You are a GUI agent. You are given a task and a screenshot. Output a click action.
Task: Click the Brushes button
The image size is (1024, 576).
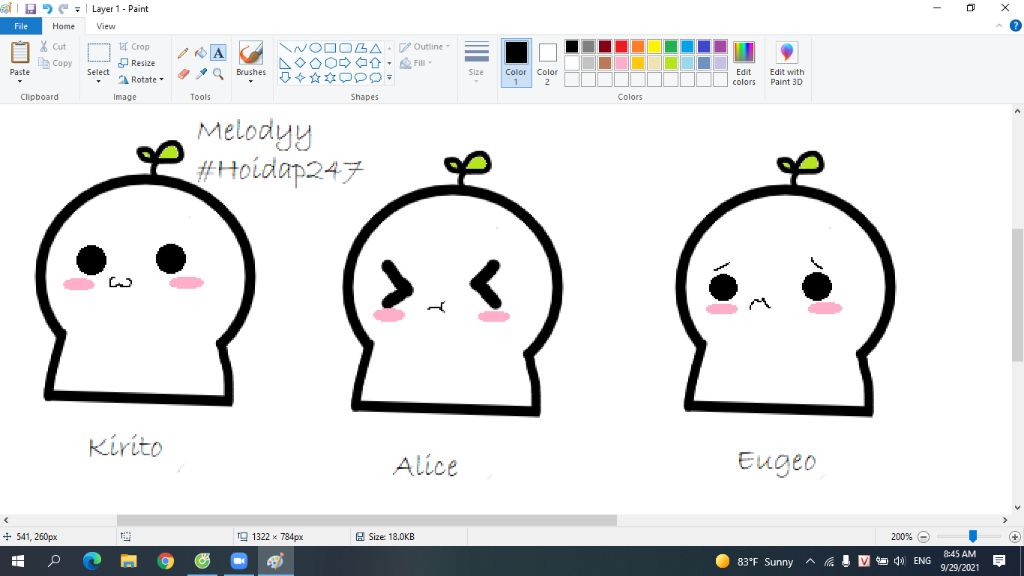[251, 54]
